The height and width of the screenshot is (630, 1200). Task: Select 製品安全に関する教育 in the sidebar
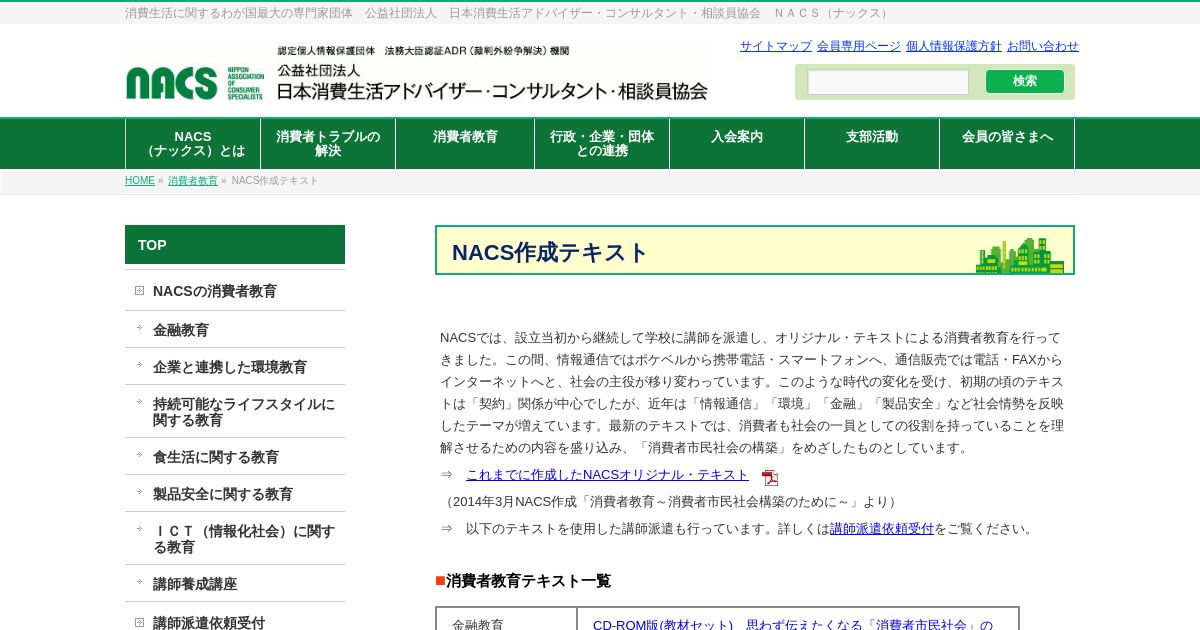[223, 494]
